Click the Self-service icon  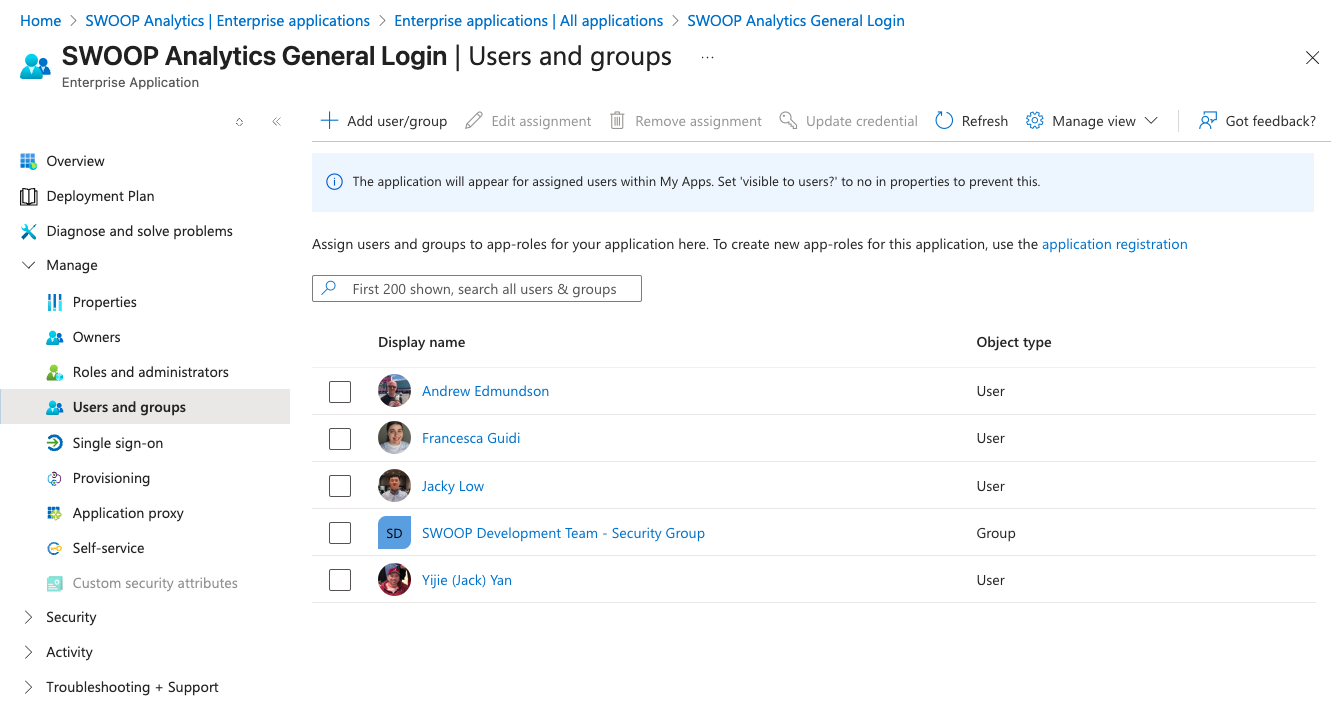click(55, 548)
